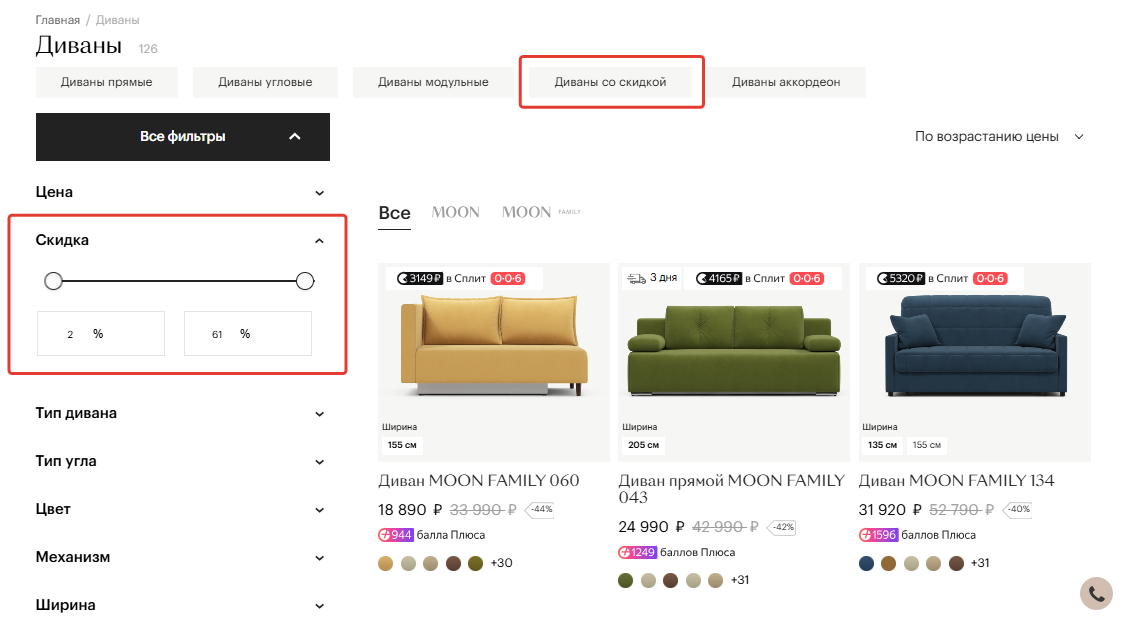Click the 944 Plus points badge
Image resolution: width=1127 pixels, height=630 pixels.
click(x=395, y=535)
